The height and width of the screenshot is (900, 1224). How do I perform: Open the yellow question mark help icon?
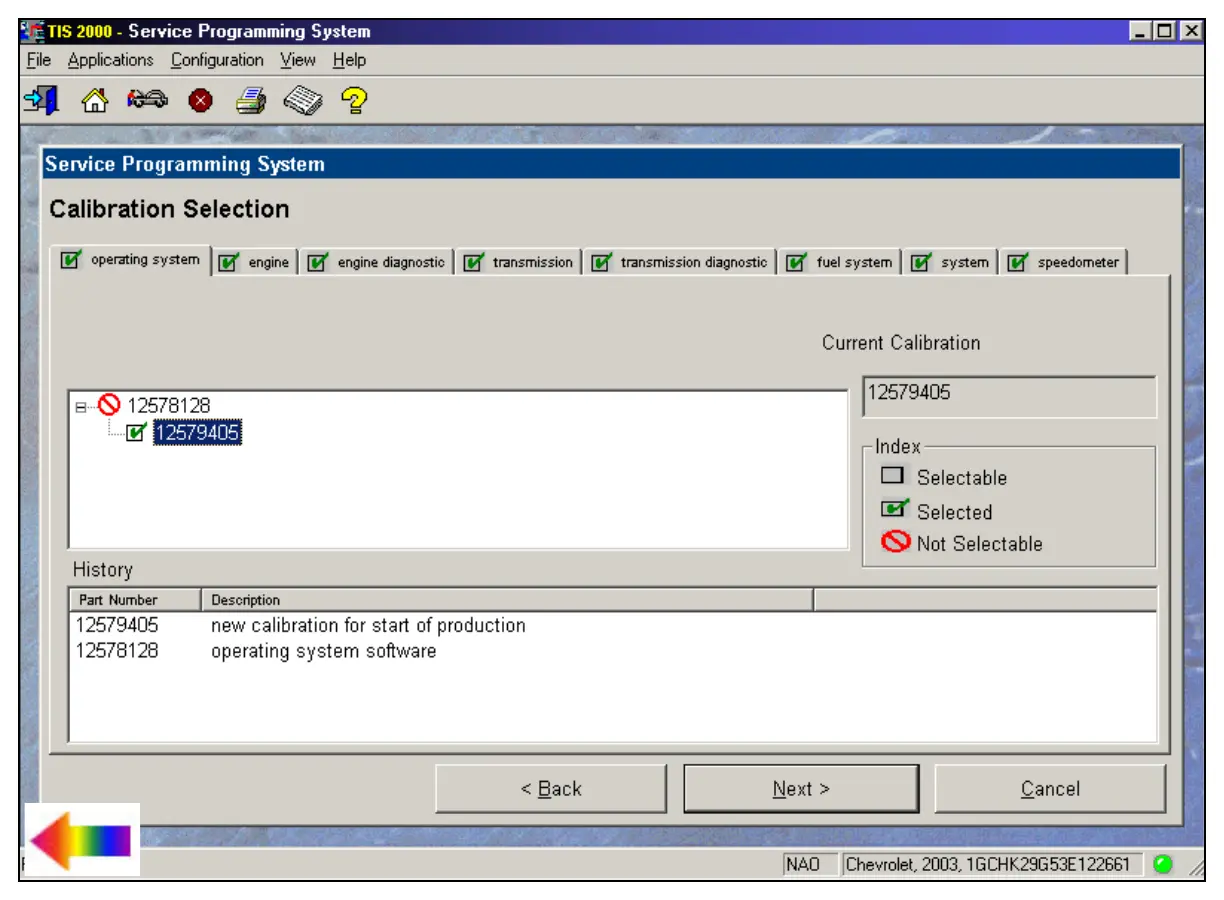coord(353,100)
